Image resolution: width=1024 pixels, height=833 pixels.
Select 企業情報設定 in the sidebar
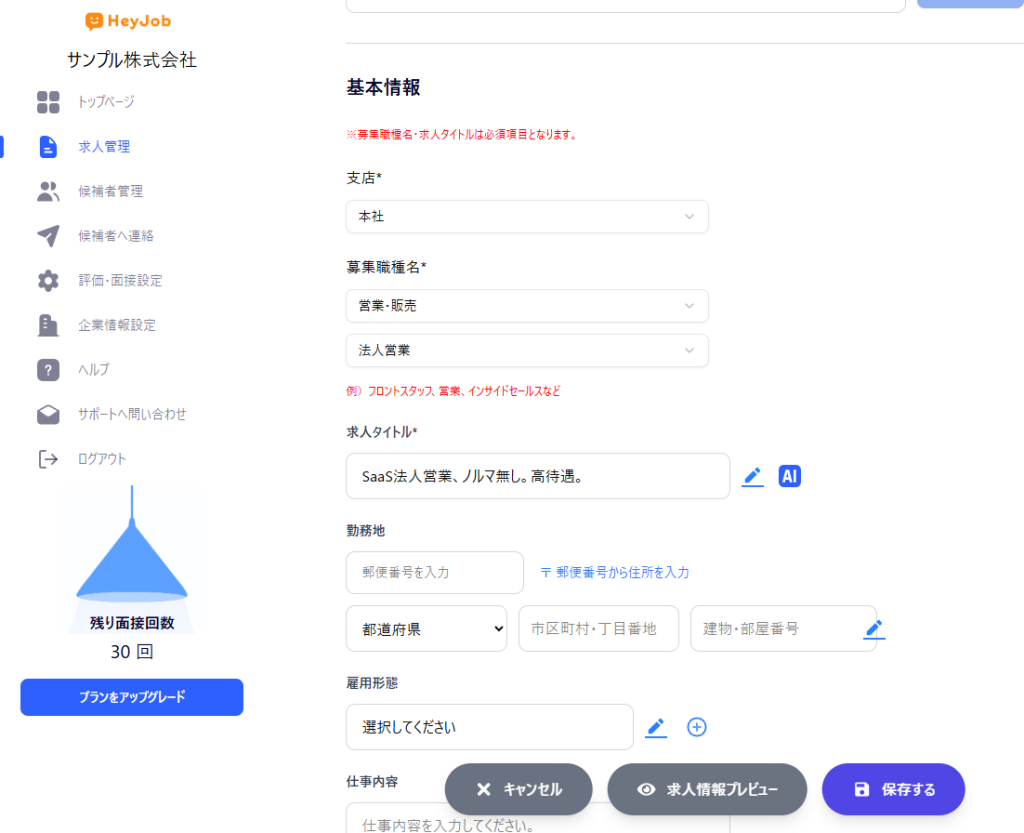[x=117, y=325]
